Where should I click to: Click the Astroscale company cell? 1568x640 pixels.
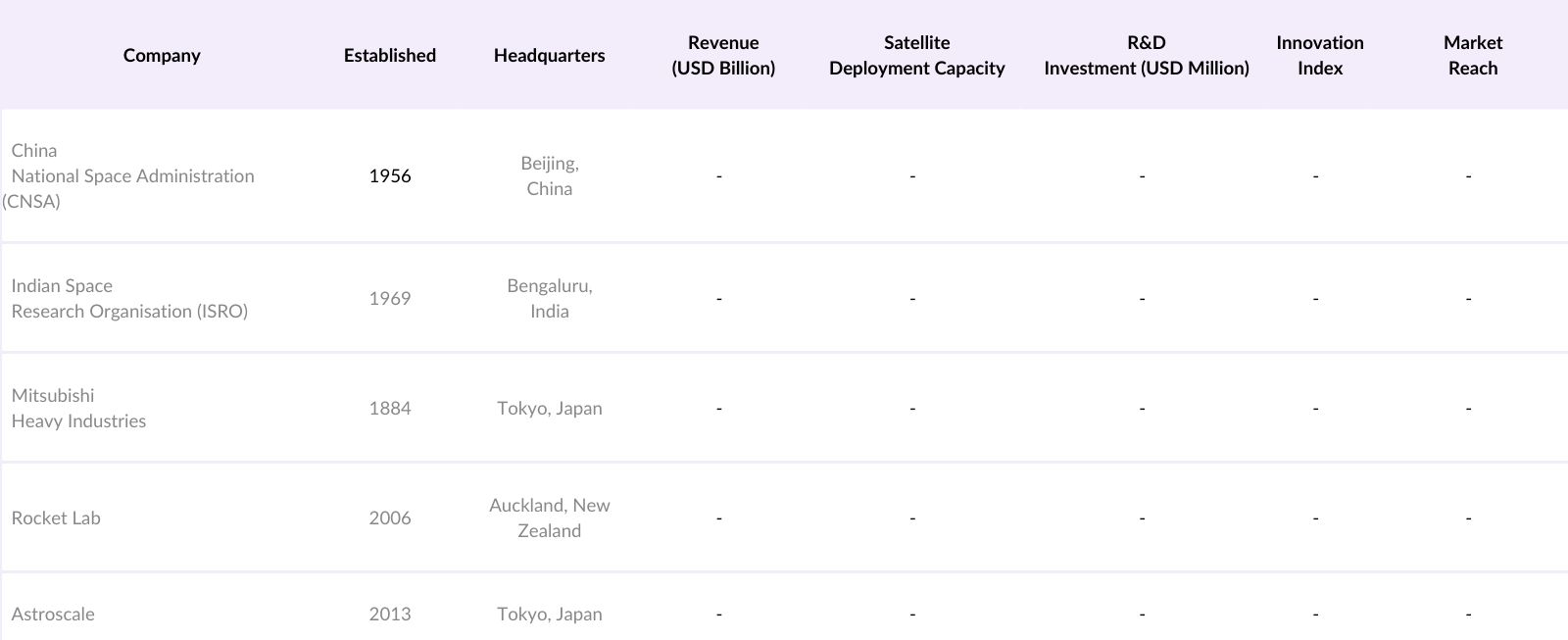point(53,615)
